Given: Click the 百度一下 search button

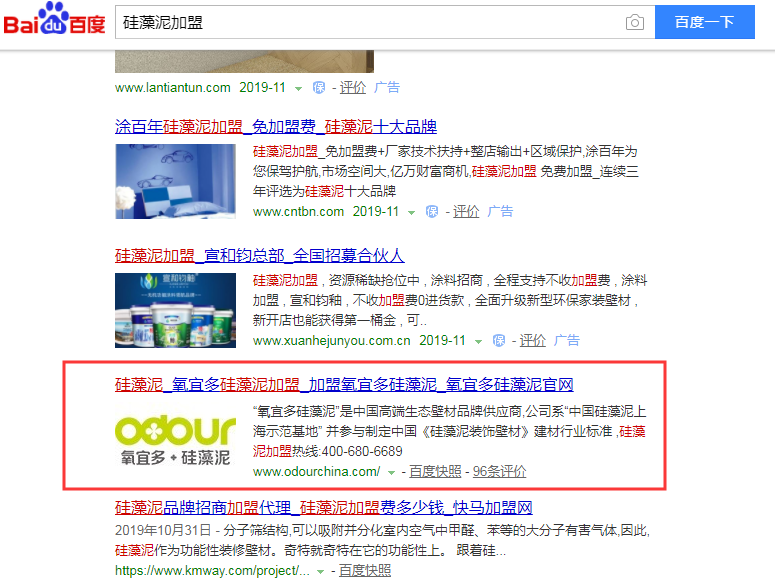Looking at the screenshot, I should point(705,22).
